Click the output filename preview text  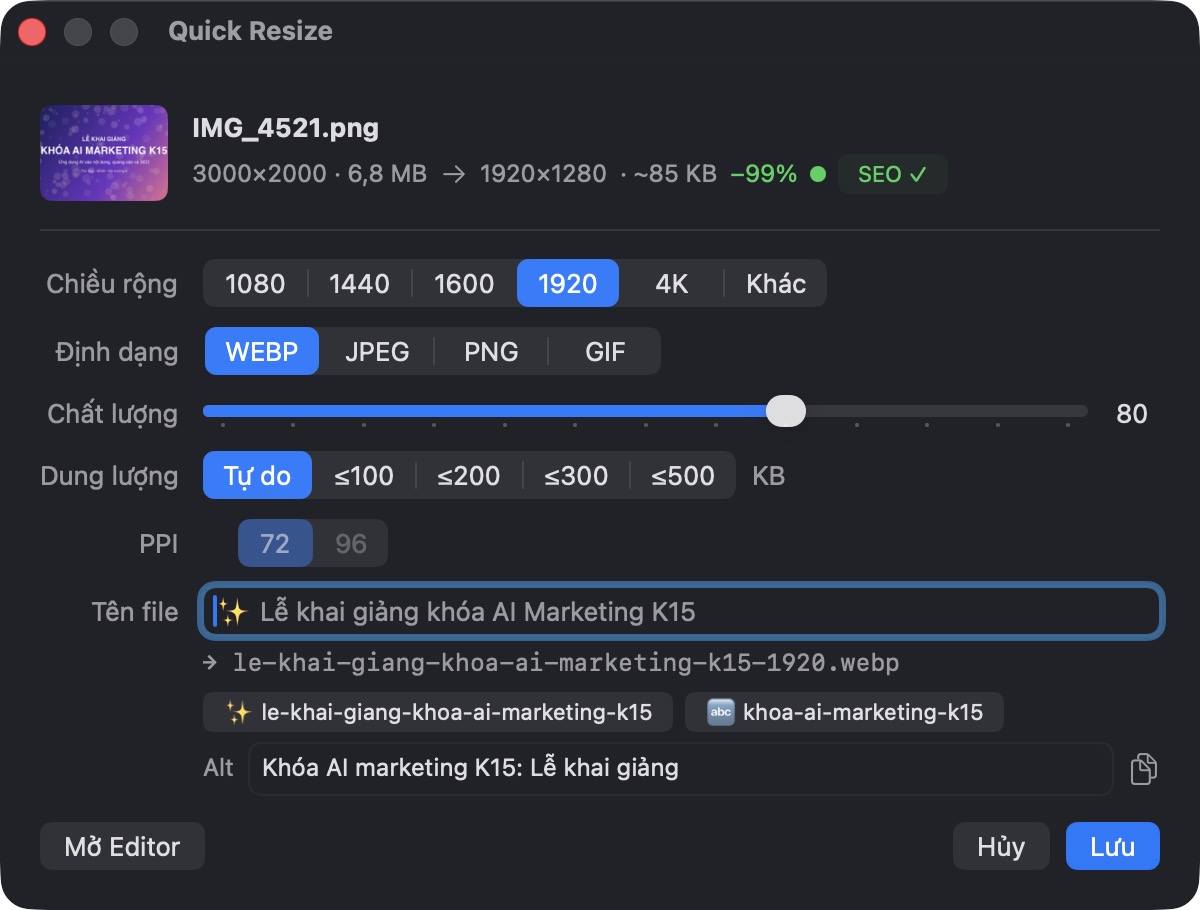566,663
